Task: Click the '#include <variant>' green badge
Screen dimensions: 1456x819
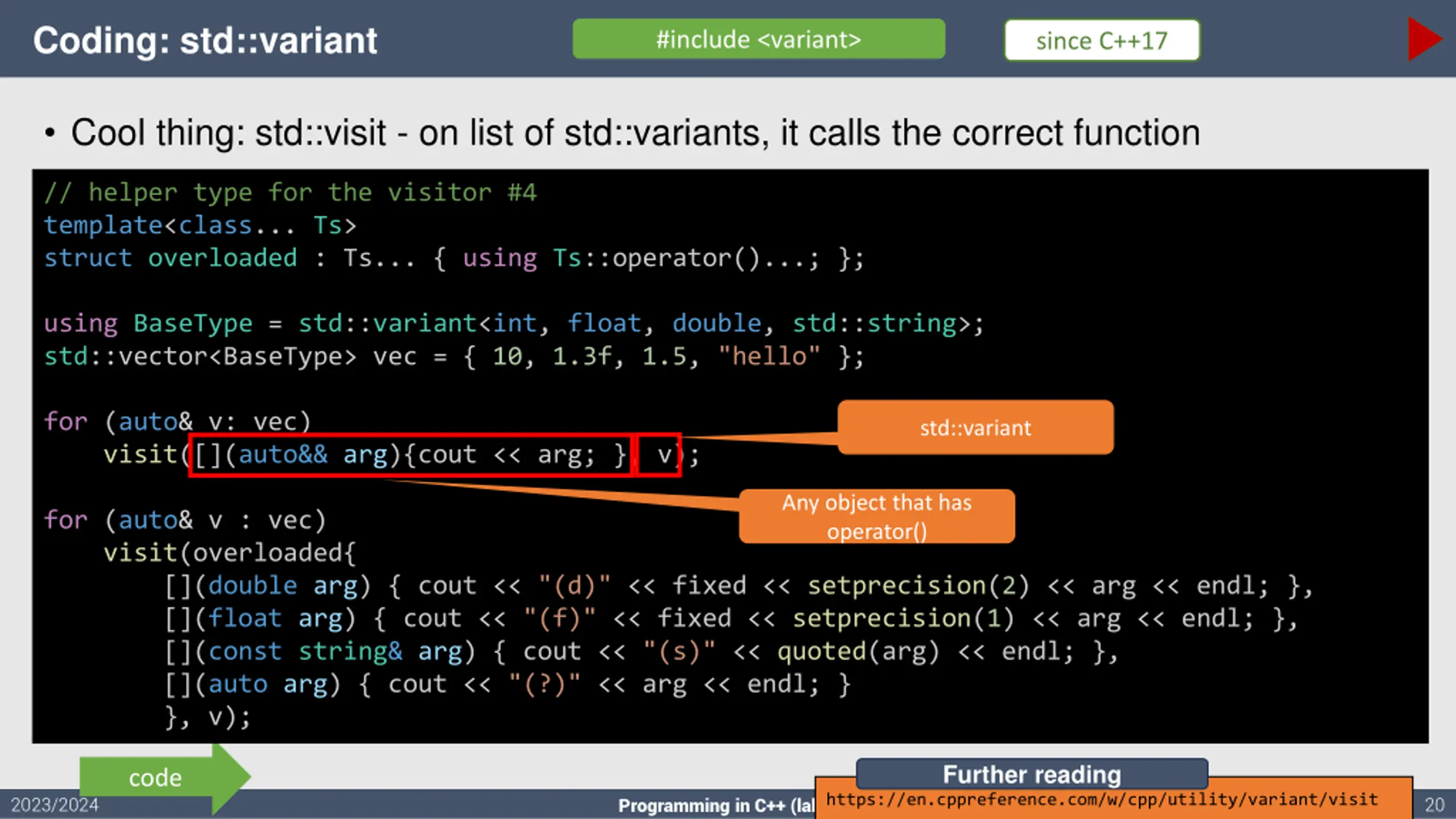Action: click(759, 39)
